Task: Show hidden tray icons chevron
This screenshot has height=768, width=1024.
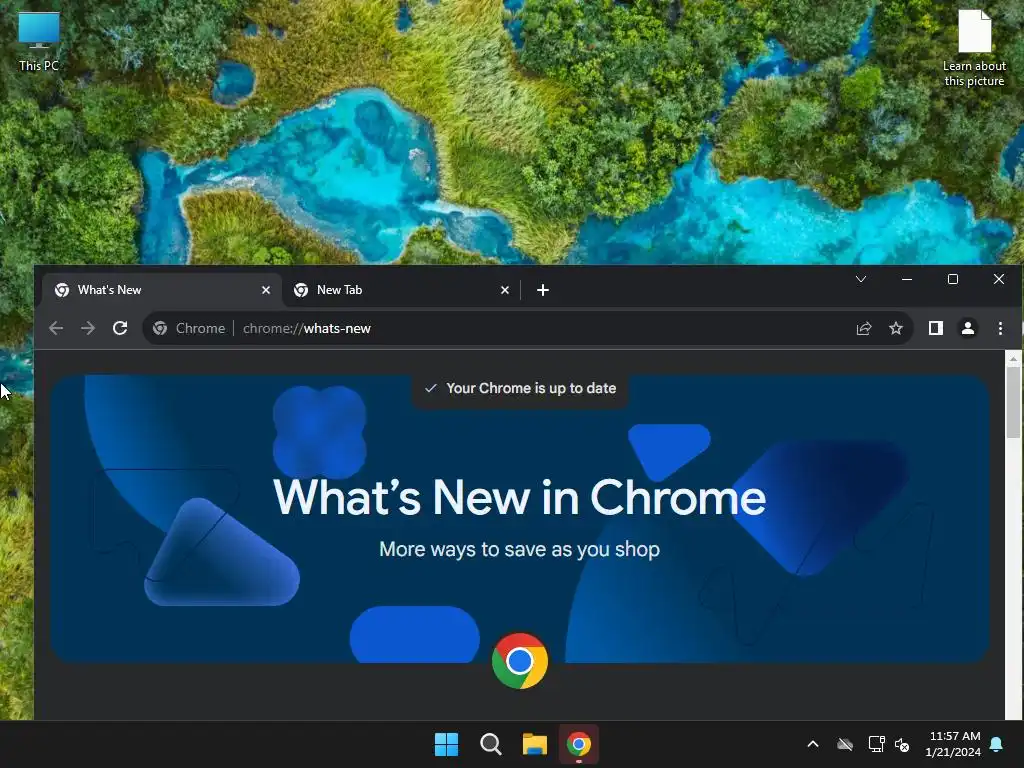Action: [x=813, y=744]
